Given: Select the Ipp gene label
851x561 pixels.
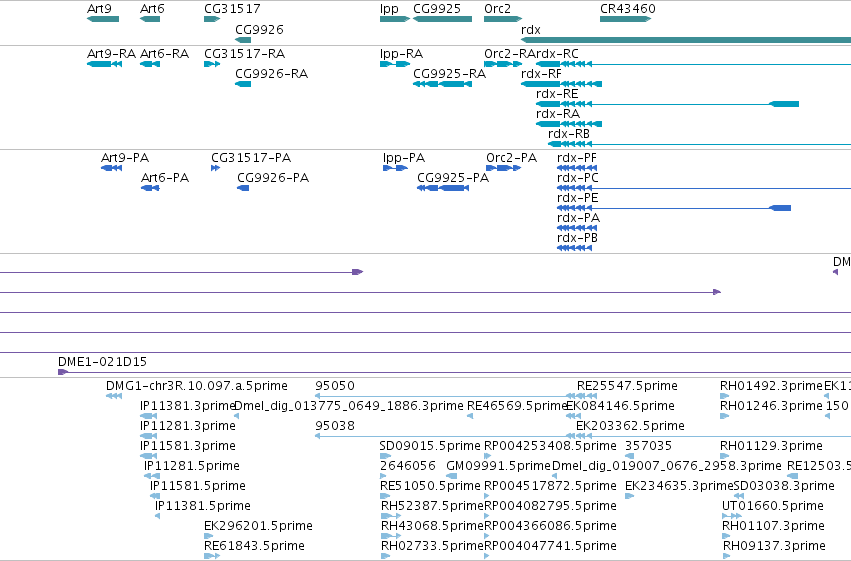Looking at the screenshot, I should pyautogui.click(x=389, y=9).
